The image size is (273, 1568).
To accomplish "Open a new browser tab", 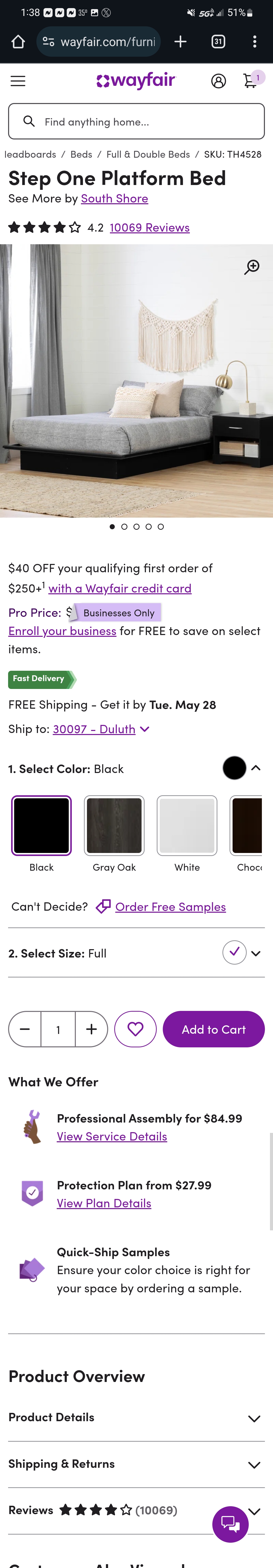I will click(x=180, y=42).
